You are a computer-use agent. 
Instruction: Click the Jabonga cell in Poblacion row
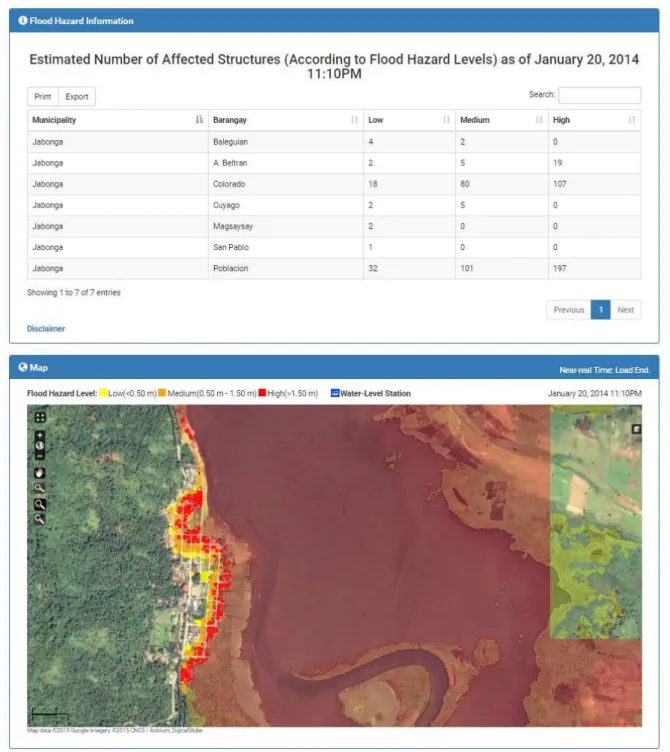[x=118, y=269]
